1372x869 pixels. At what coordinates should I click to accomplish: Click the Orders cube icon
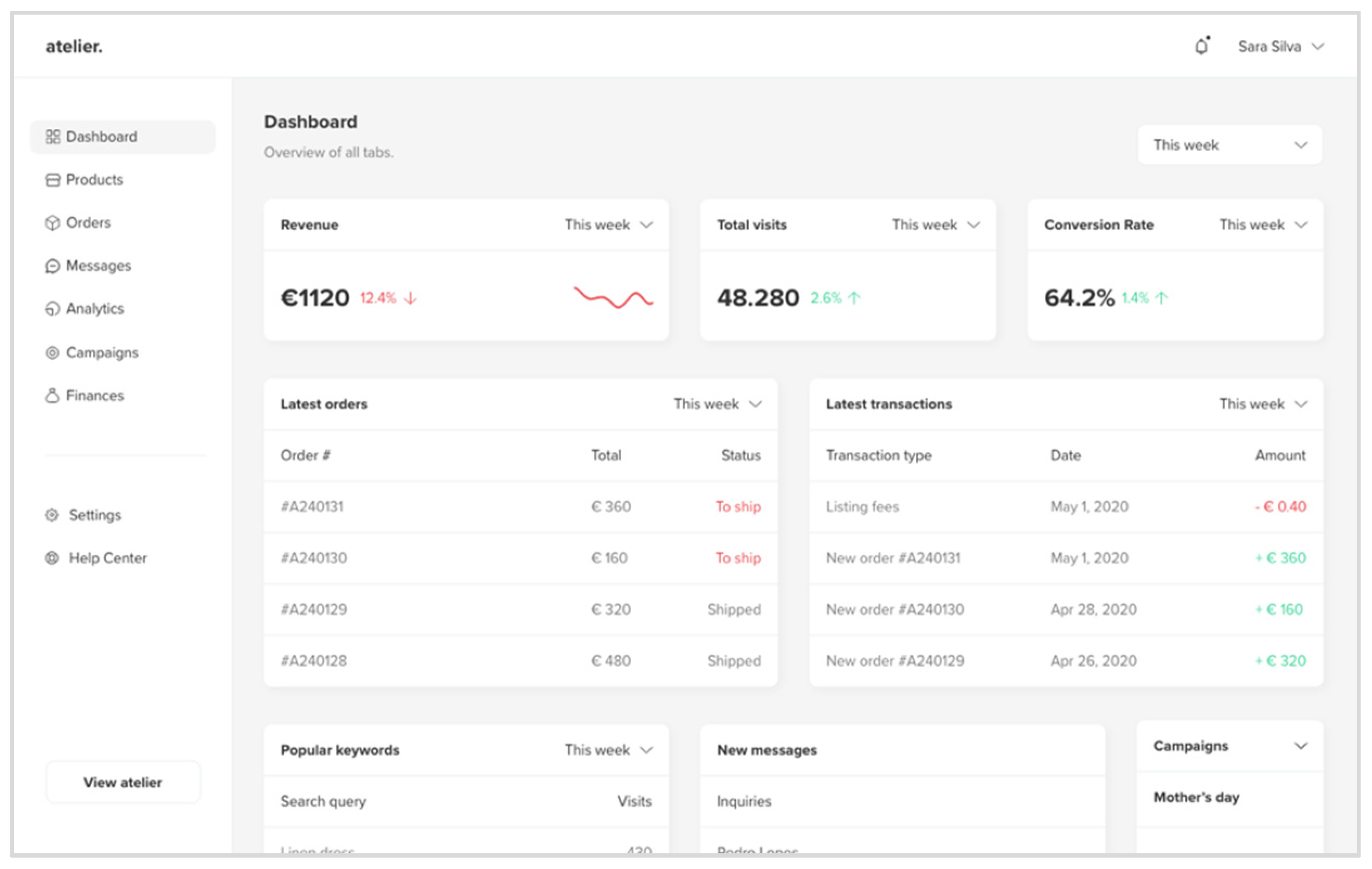53,223
